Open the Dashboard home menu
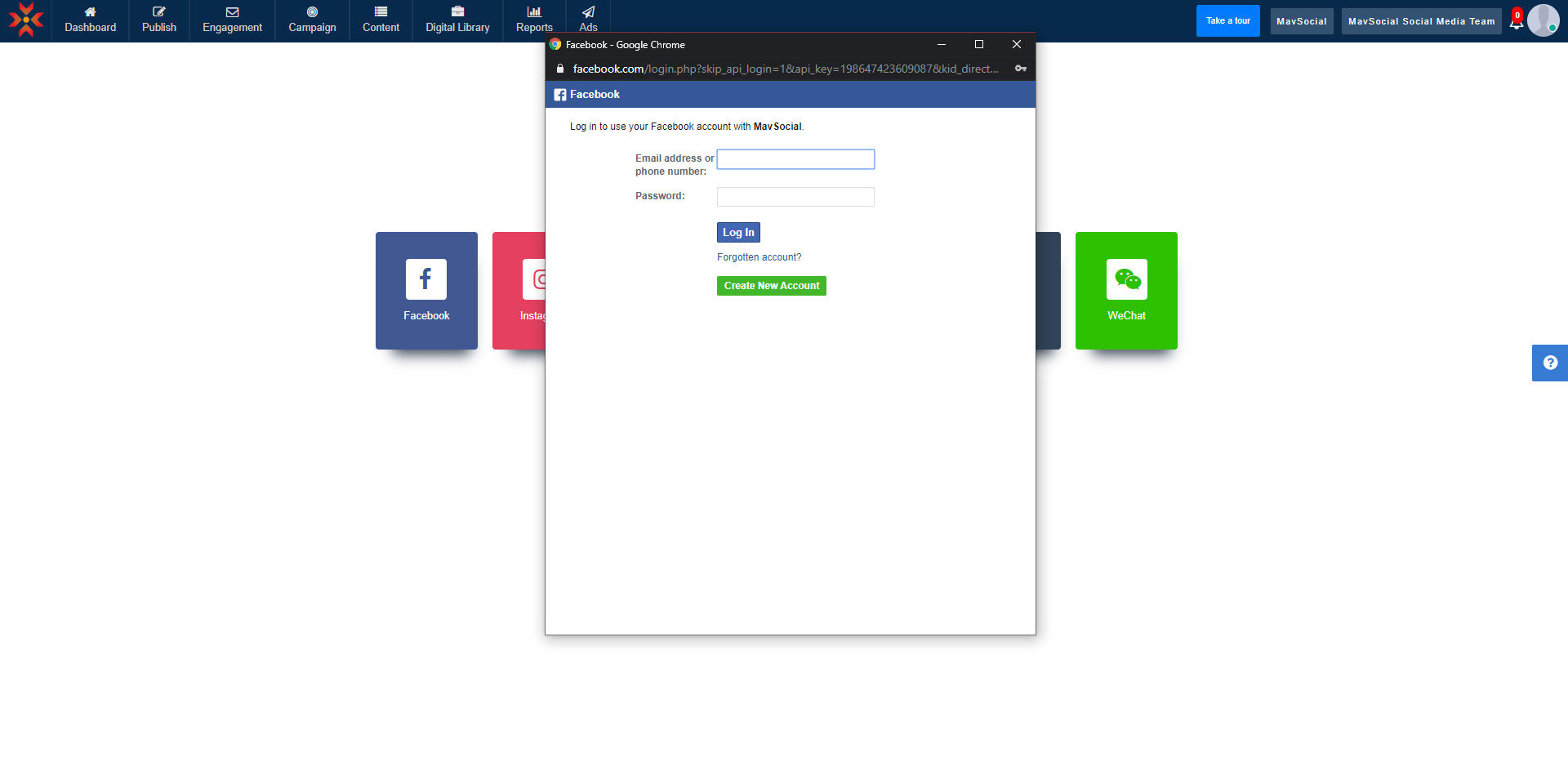 pyautogui.click(x=90, y=20)
